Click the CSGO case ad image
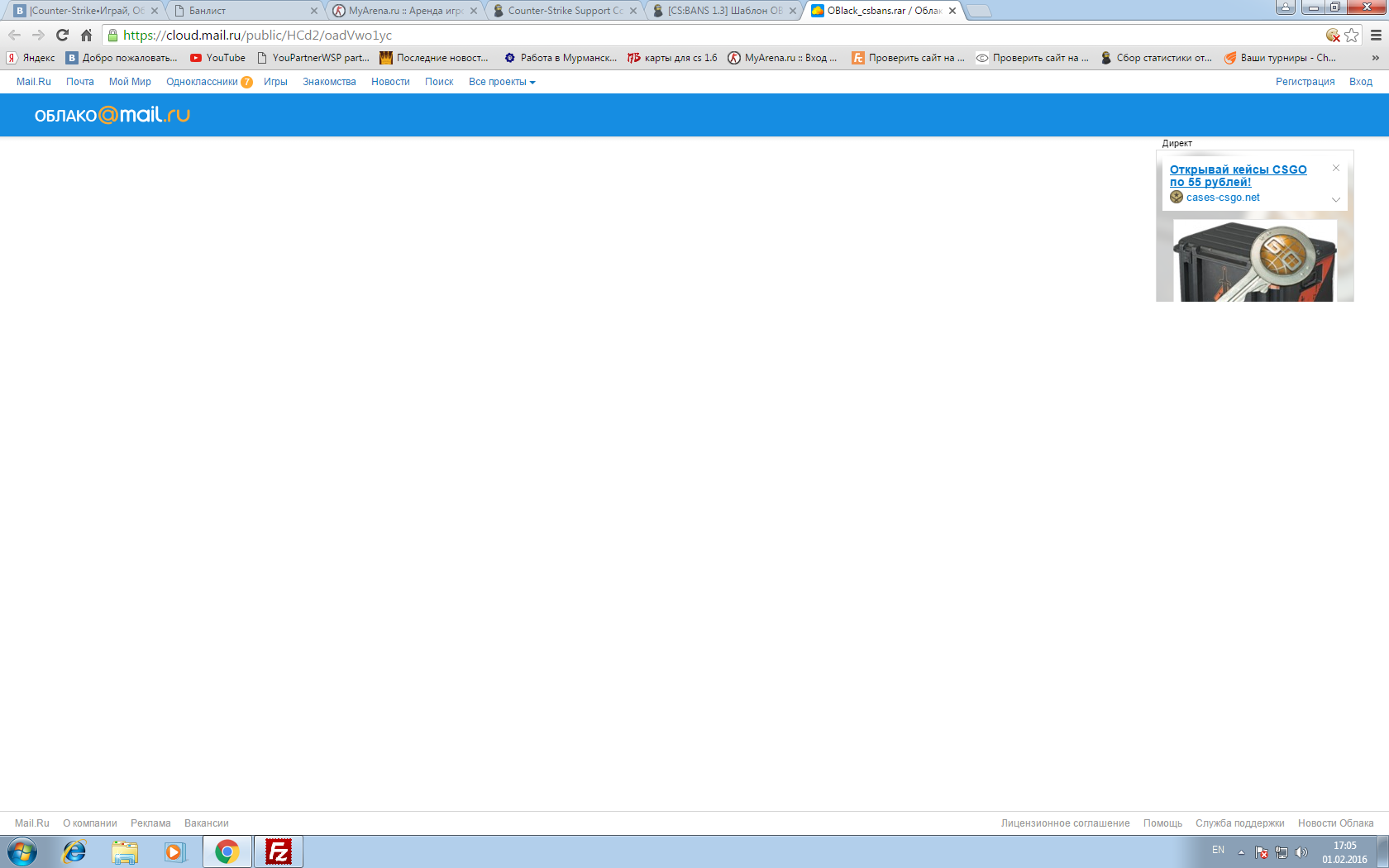The width and height of the screenshot is (1389, 868). tap(1254, 260)
